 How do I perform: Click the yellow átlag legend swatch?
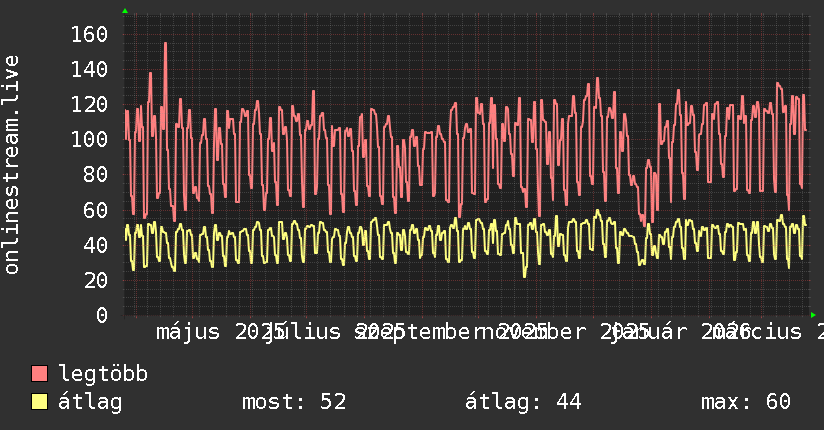point(39,401)
